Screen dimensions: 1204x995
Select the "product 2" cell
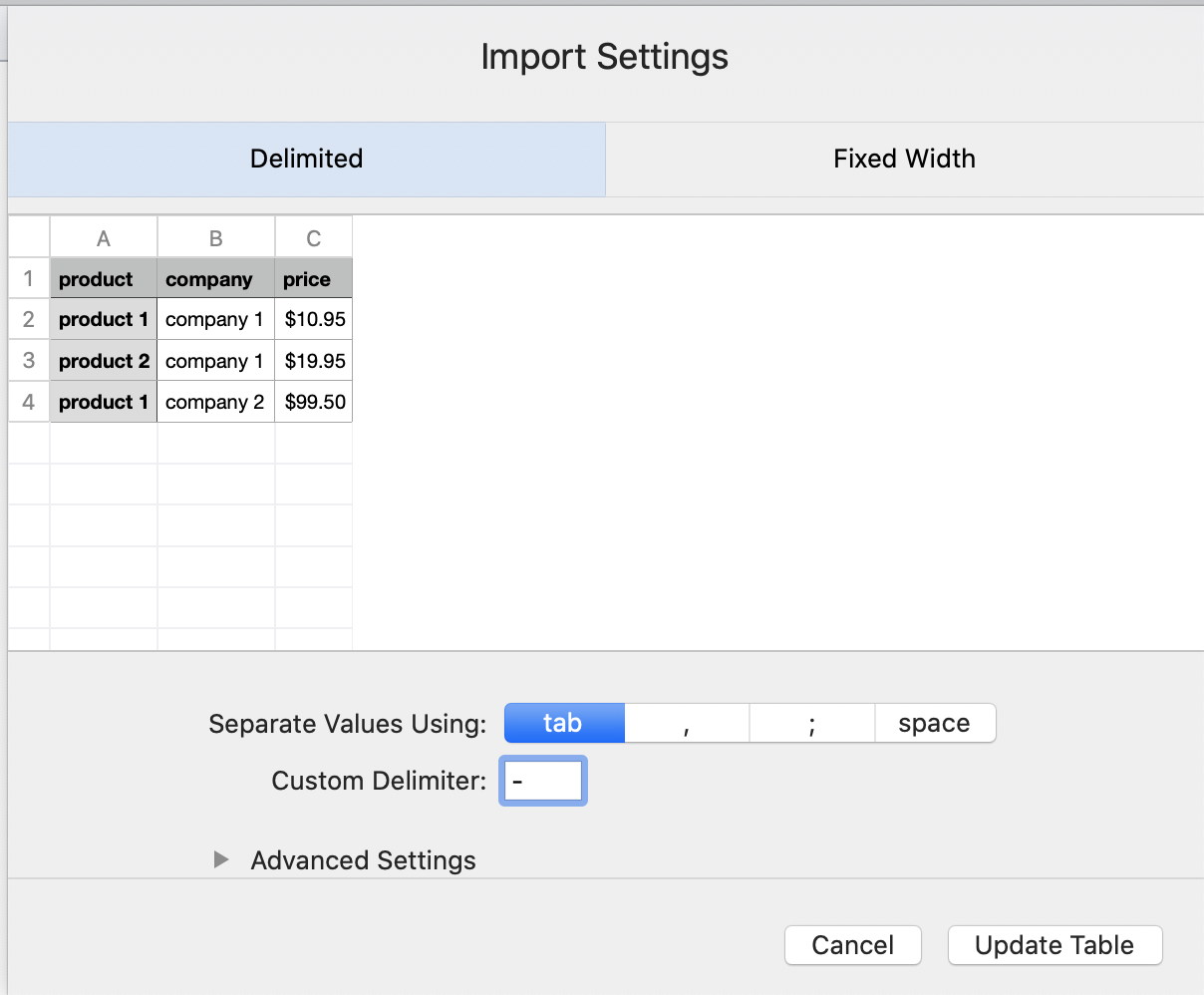point(104,361)
